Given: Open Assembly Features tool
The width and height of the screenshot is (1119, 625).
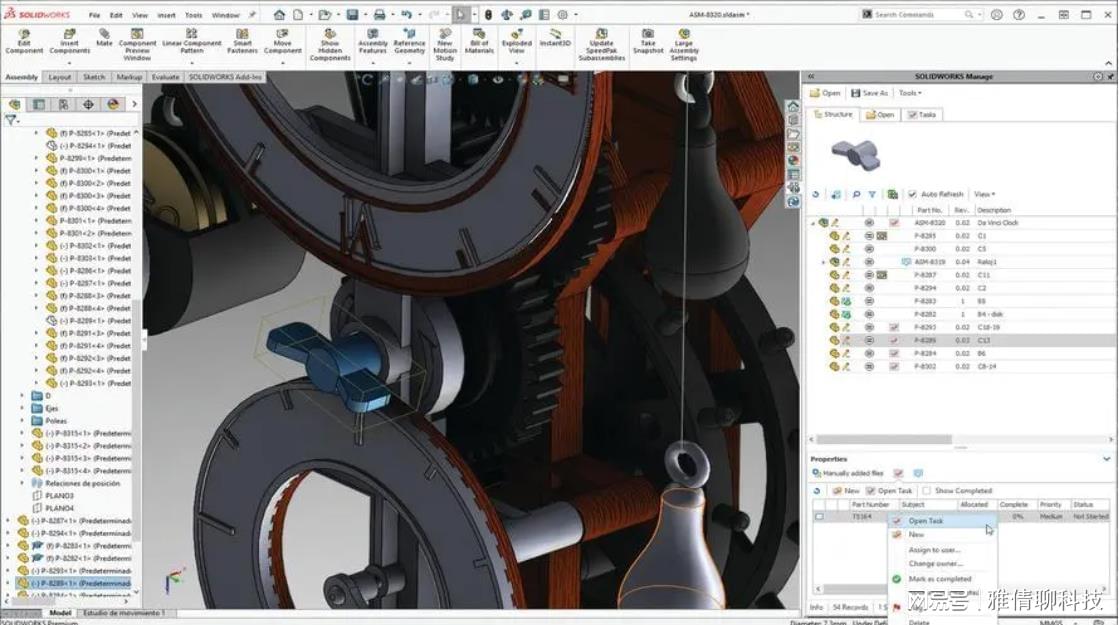Looking at the screenshot, I should [x=373, y=42].
